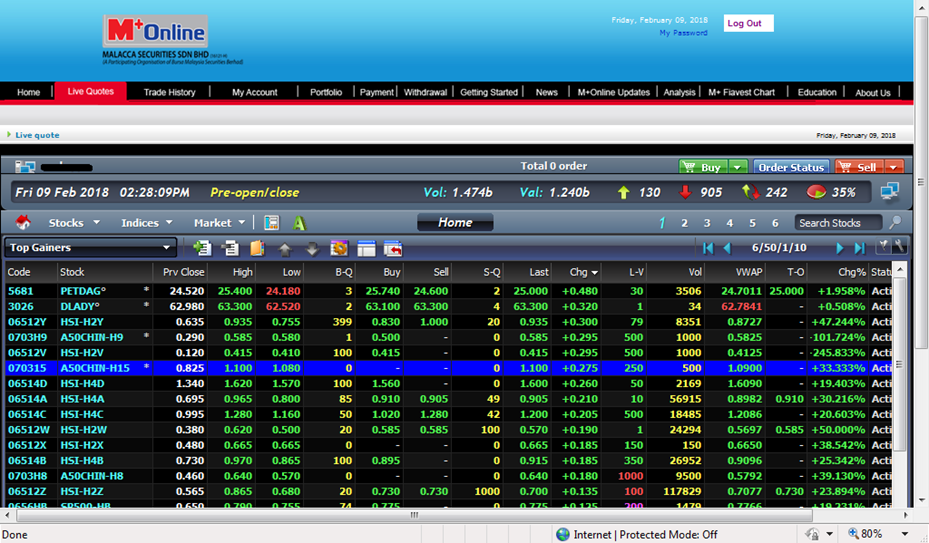Viewport: 929px width, 543px height.
Task: Click the wrench settings icon
Action: (899, 247)
